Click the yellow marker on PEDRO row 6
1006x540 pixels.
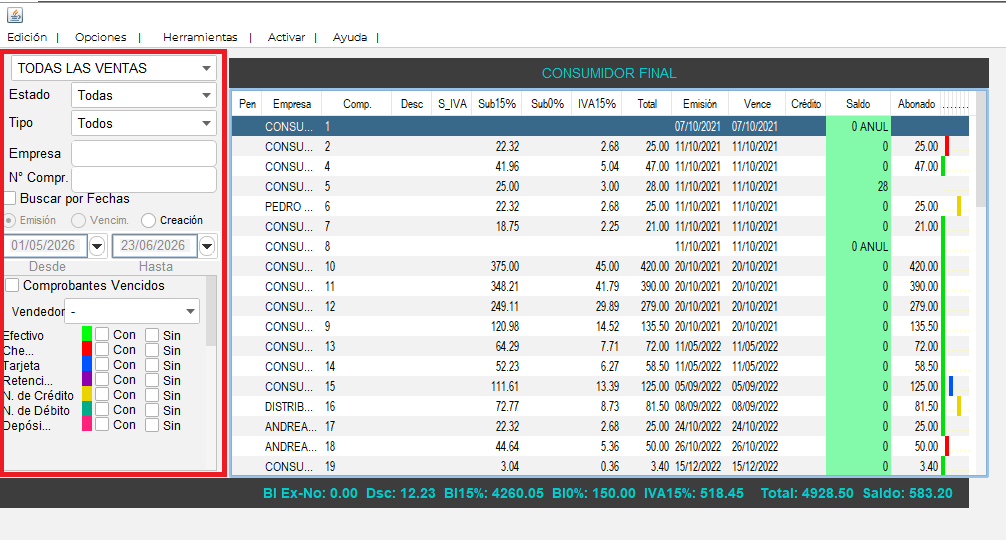pyautogui.click(x=959, y=207)
